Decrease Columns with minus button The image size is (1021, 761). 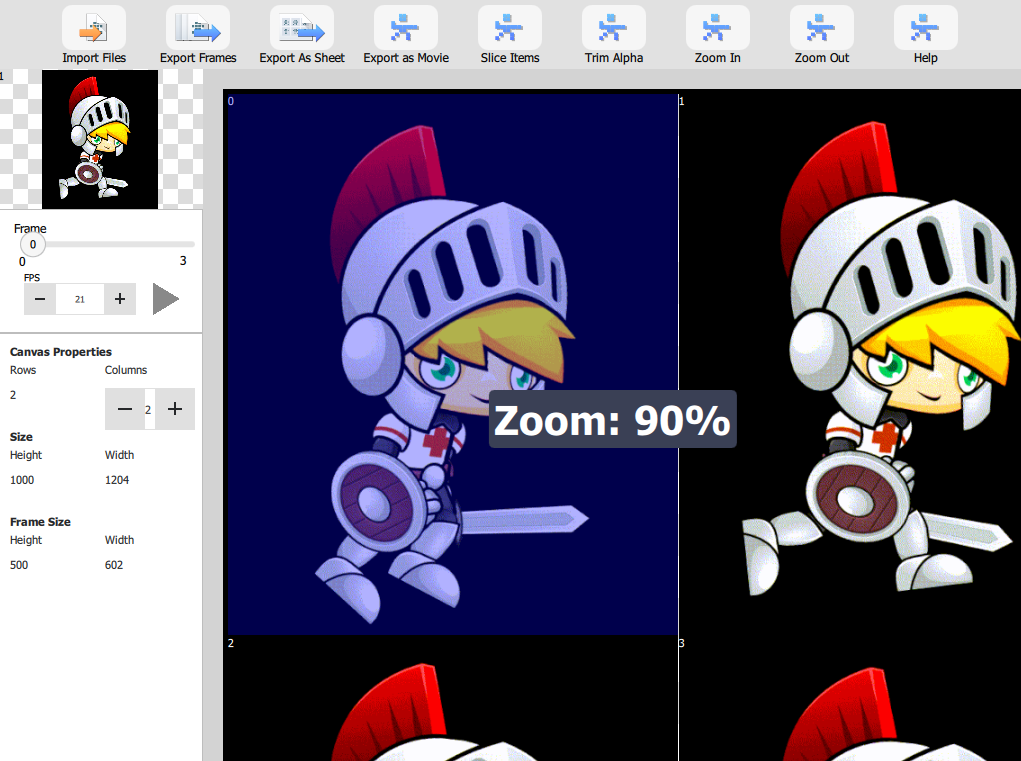125,409
